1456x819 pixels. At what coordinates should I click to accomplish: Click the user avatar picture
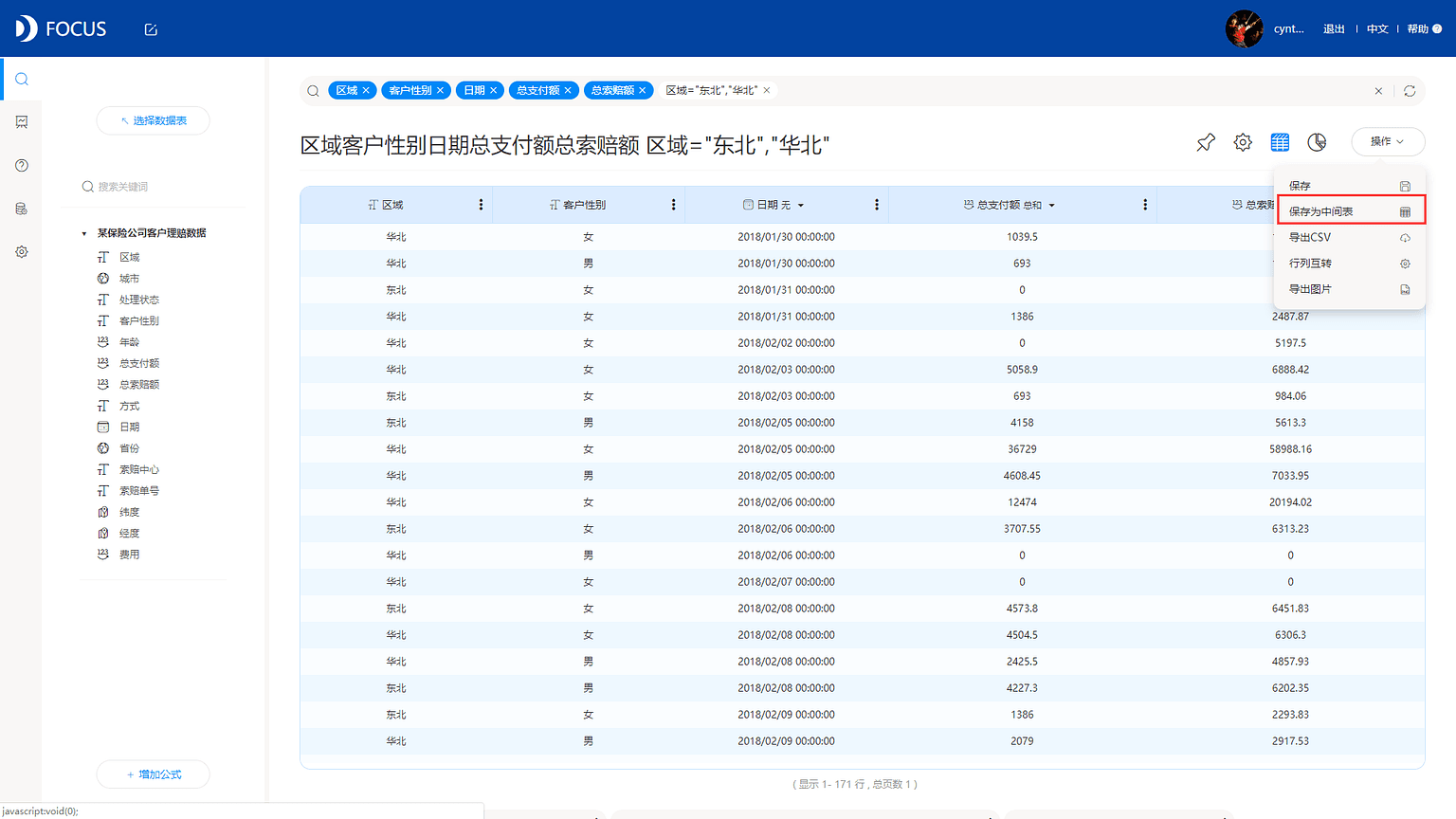pyautogui.click(x=1244, y=28)
